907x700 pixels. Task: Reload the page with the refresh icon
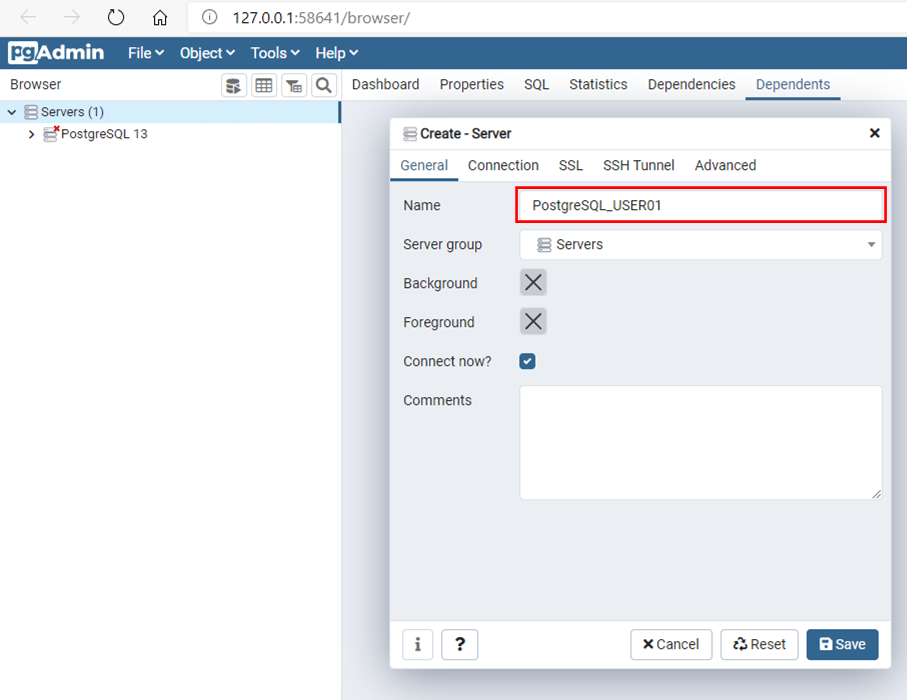point(116,18)
